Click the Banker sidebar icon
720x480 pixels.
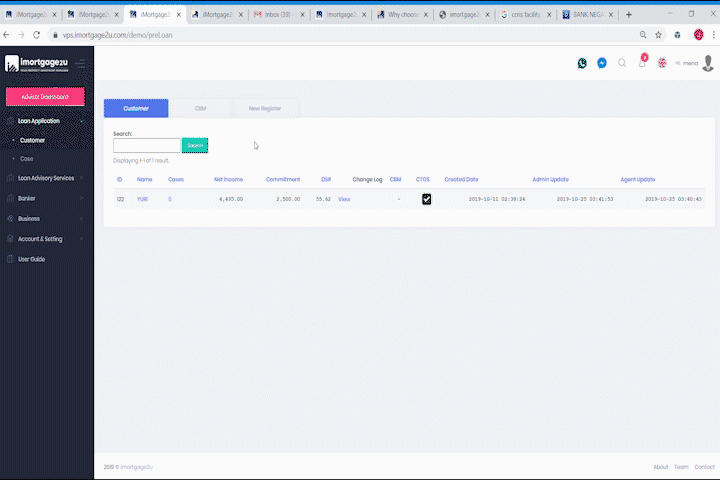10,198
